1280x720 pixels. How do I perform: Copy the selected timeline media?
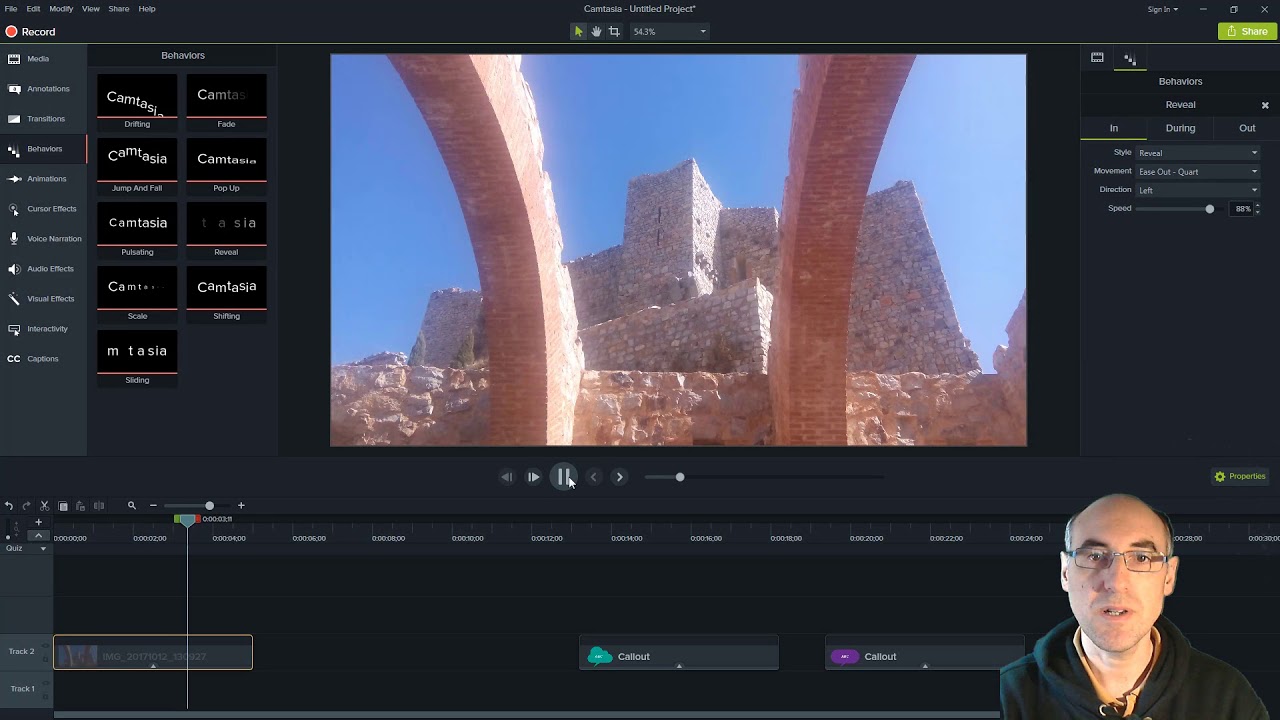click(63, 506)
